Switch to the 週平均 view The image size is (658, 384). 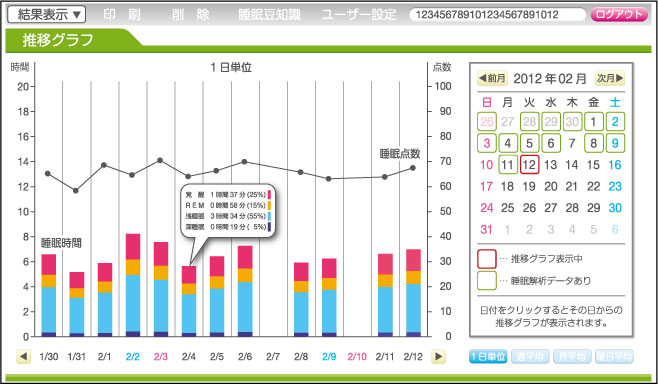coord(530,357)
